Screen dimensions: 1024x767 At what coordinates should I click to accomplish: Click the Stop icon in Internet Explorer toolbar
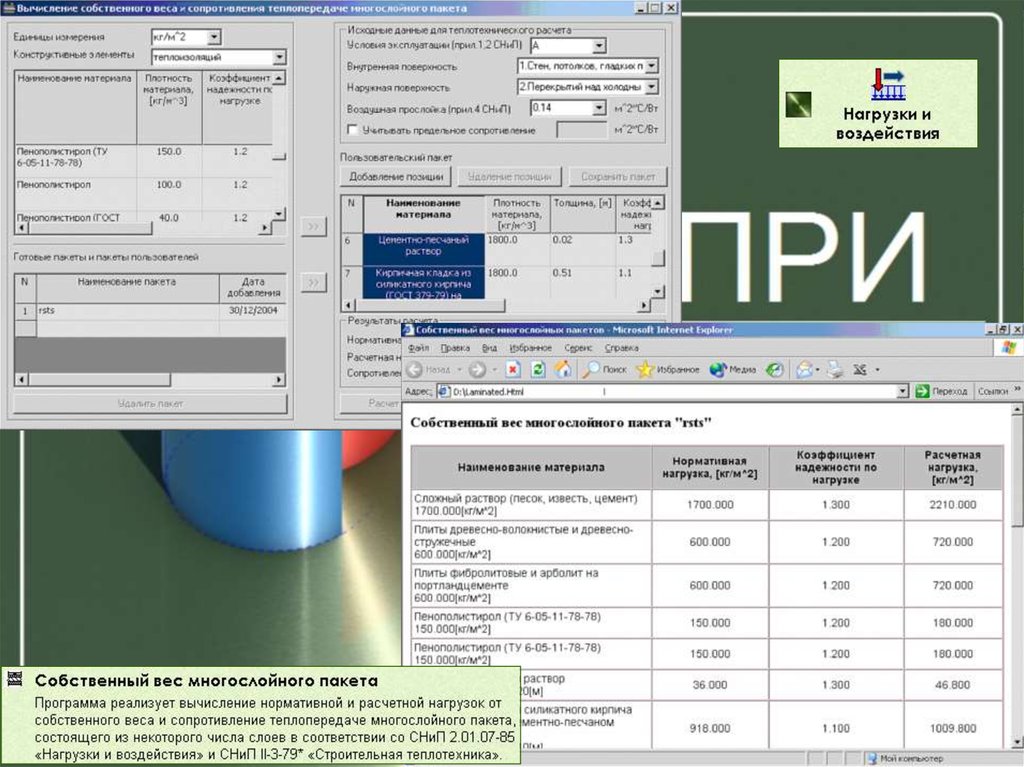coord(513,369)
